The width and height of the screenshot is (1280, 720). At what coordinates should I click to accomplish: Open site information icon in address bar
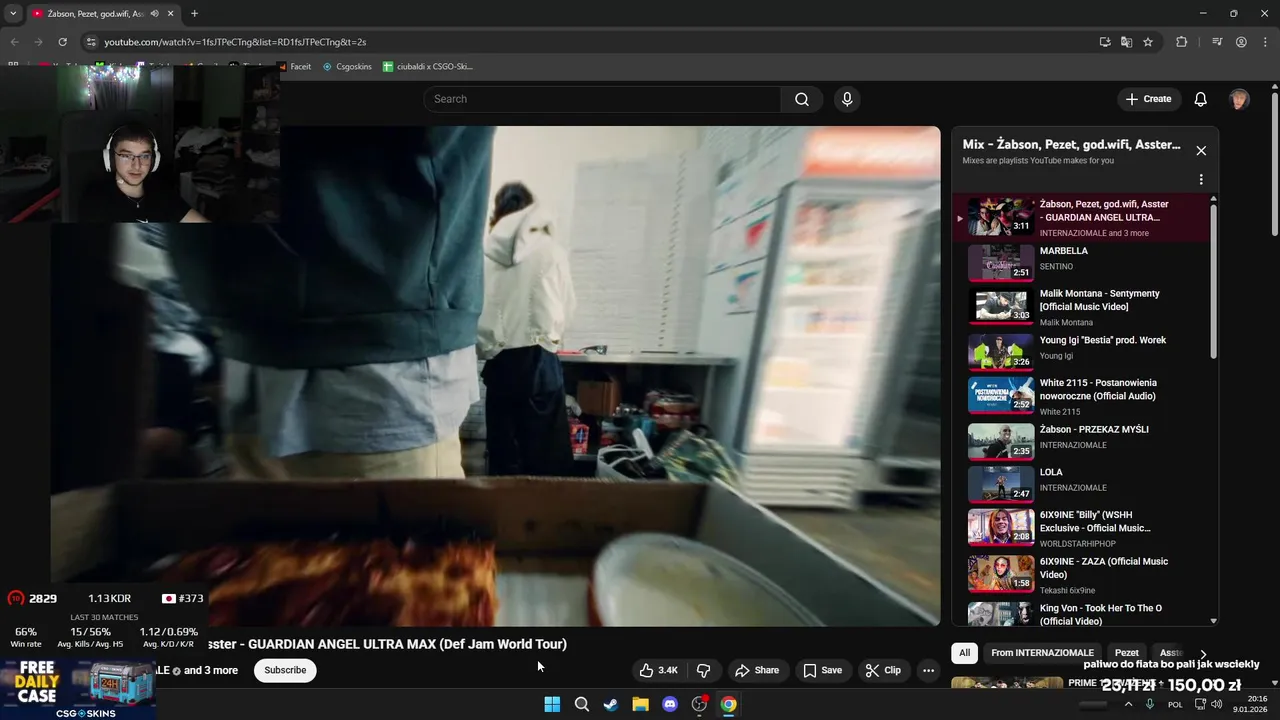(91, 42)
